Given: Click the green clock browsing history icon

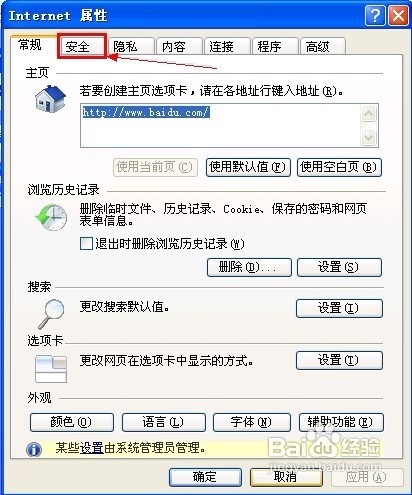Looking at the screenshot, I should tap(51, 217).
